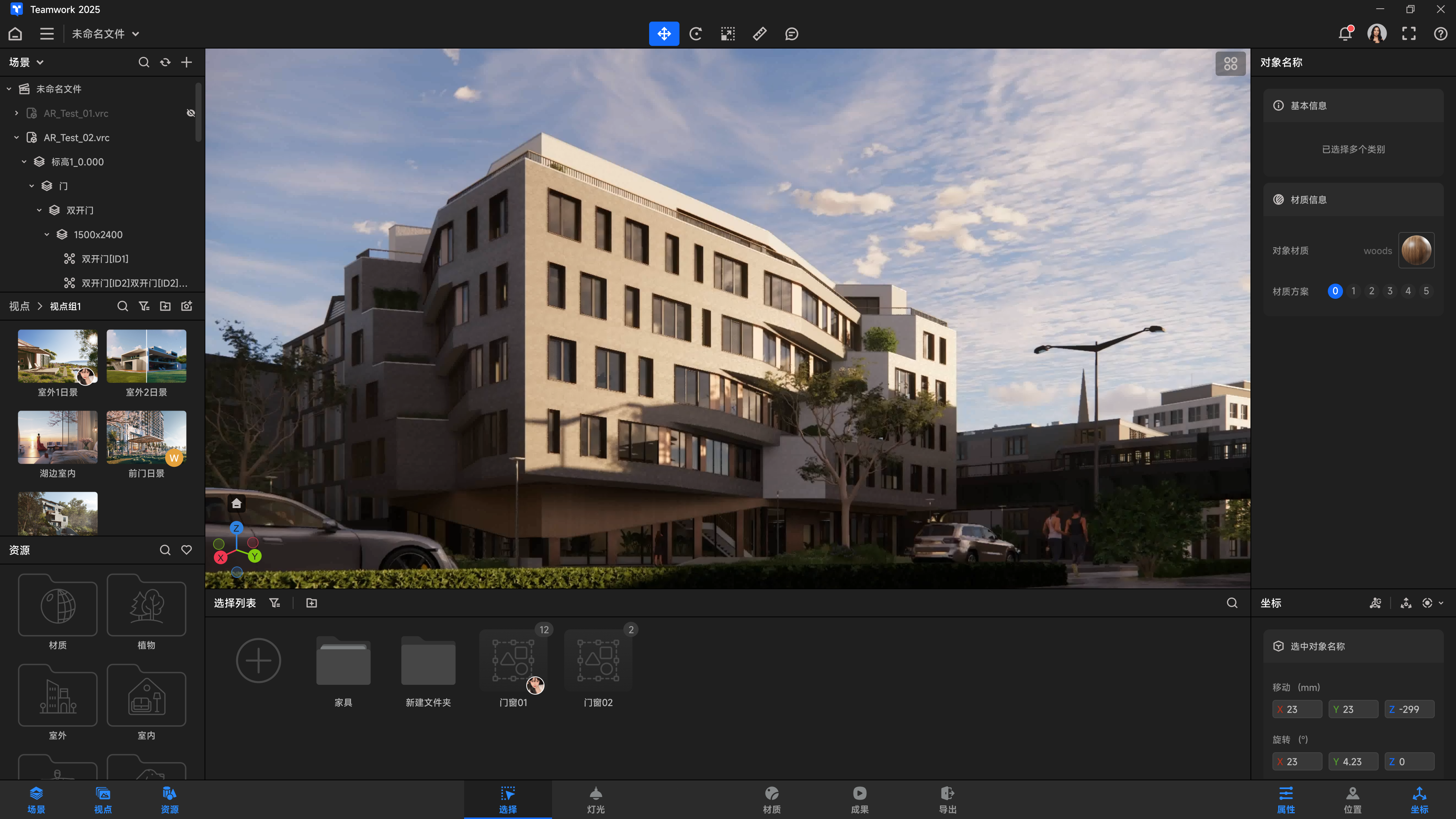The image size is (1456, 819).
Task: Activate the measure ruler tool
Action: pos(759,34)
